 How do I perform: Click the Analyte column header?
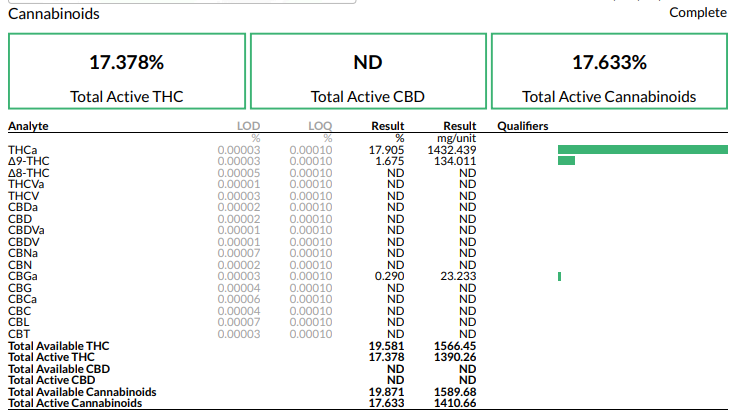pyautogui.click(x=28, y=127)
